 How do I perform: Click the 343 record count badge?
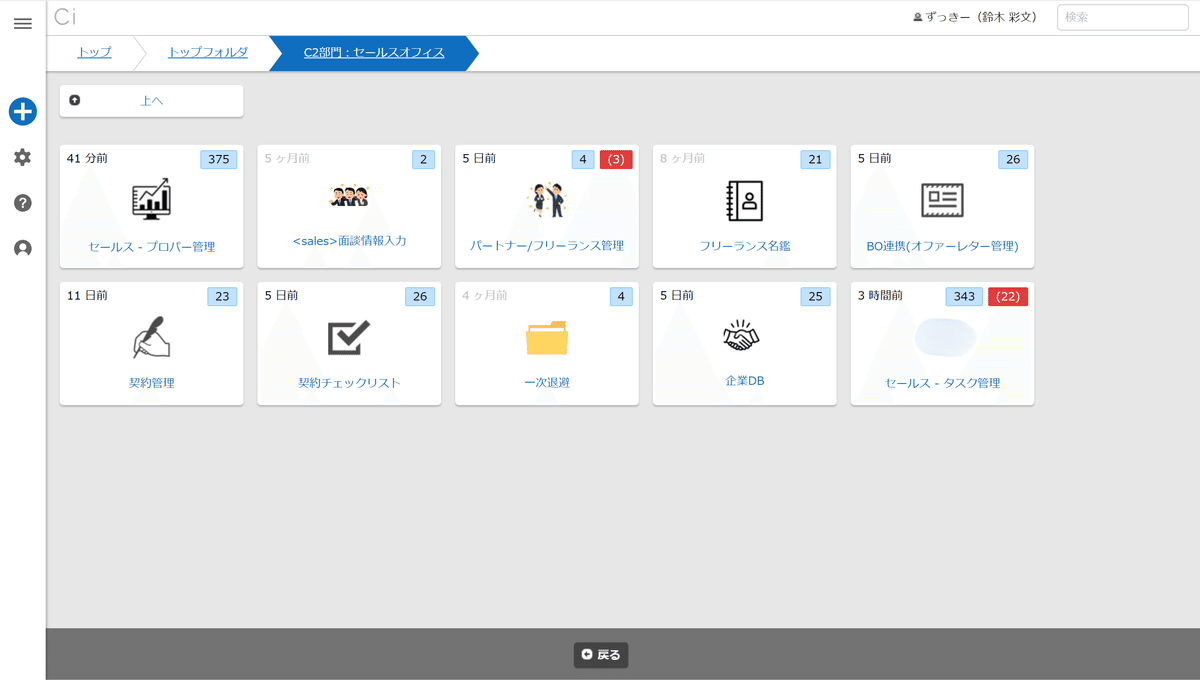(964, 296)
